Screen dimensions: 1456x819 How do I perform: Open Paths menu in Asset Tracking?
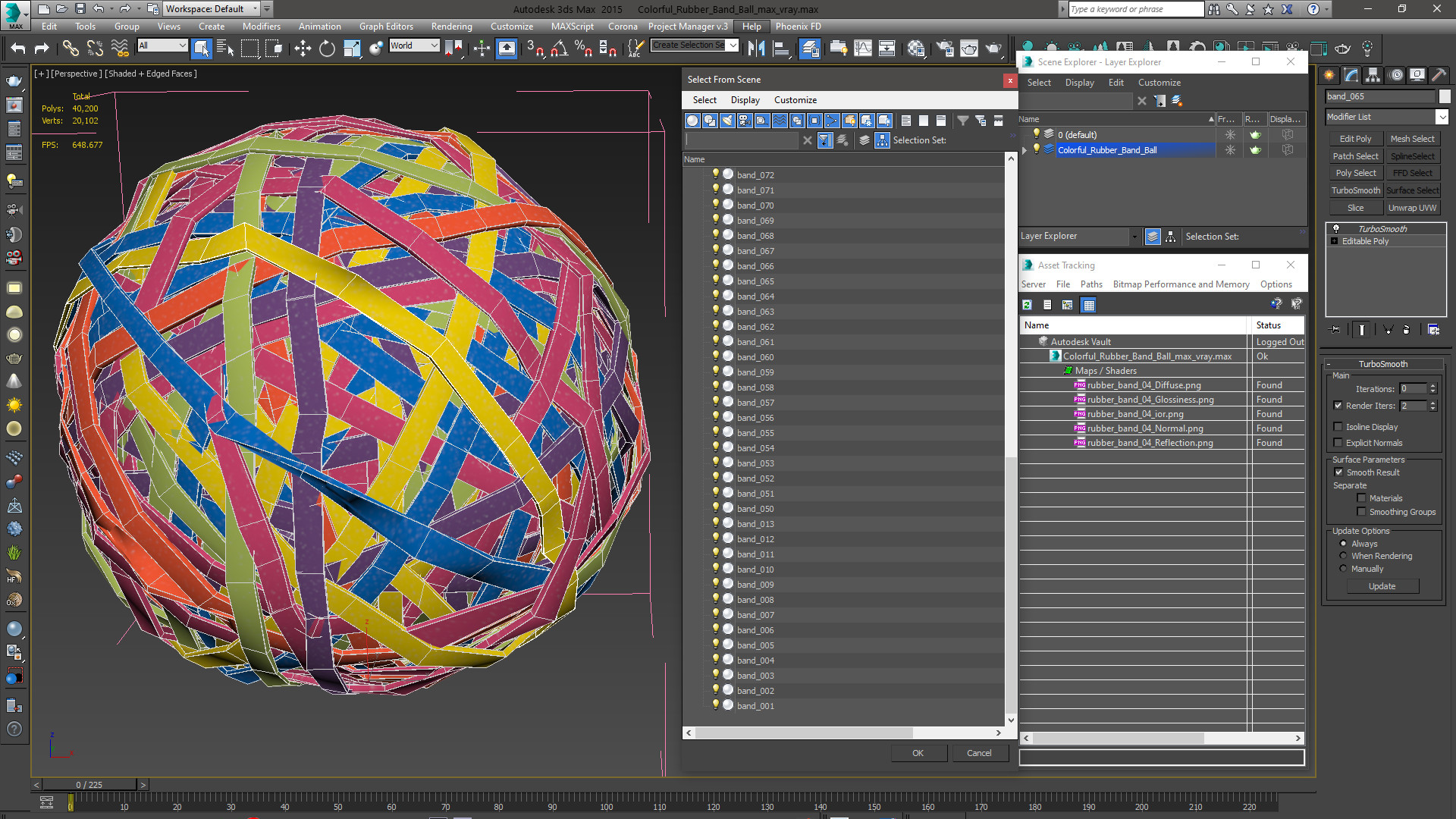(1091, 284)
